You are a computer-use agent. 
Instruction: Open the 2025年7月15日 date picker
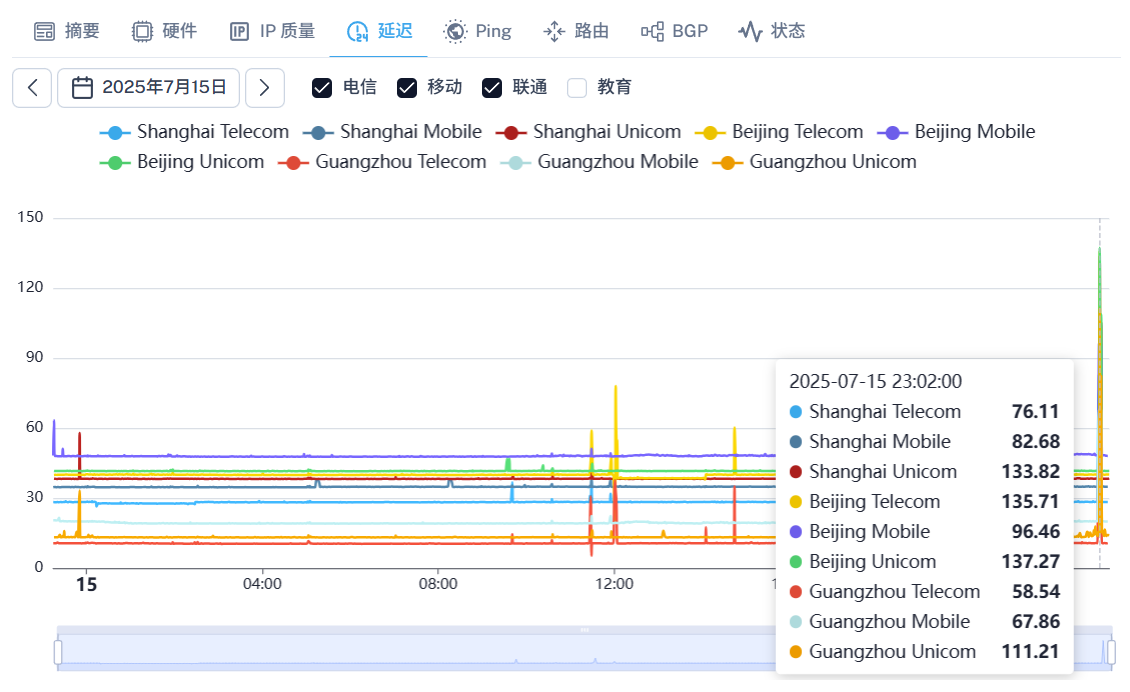coord(164,88)
